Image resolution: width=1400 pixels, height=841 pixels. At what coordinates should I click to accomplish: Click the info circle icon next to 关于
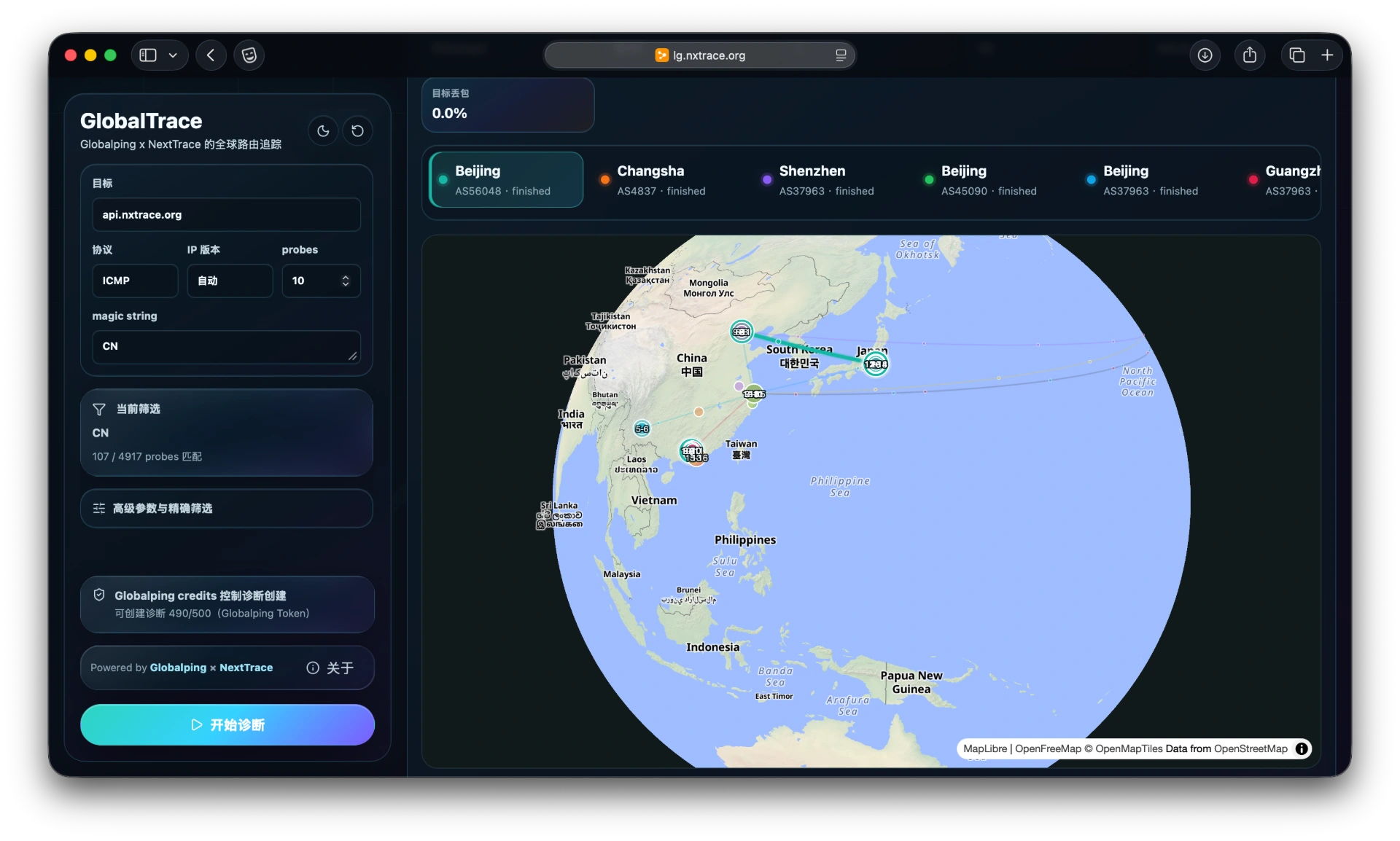(x=313, y=668)
